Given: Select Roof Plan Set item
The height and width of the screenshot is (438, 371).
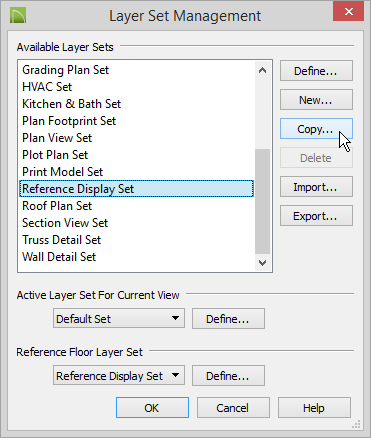Looking at the screenshot, I should point(57,206).
